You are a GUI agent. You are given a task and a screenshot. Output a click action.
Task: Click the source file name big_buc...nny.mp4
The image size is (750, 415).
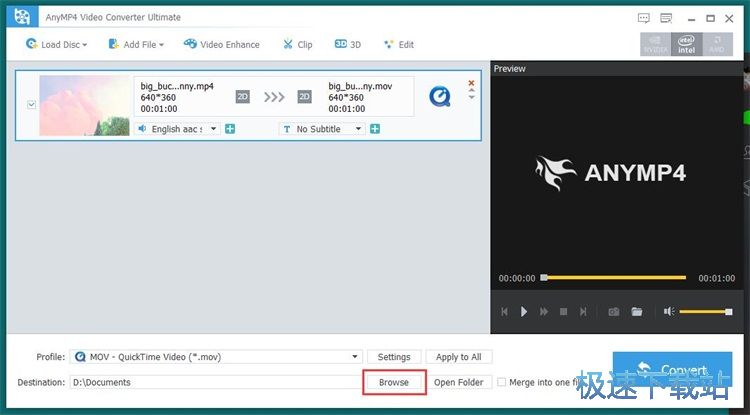(x=177, y=86)
